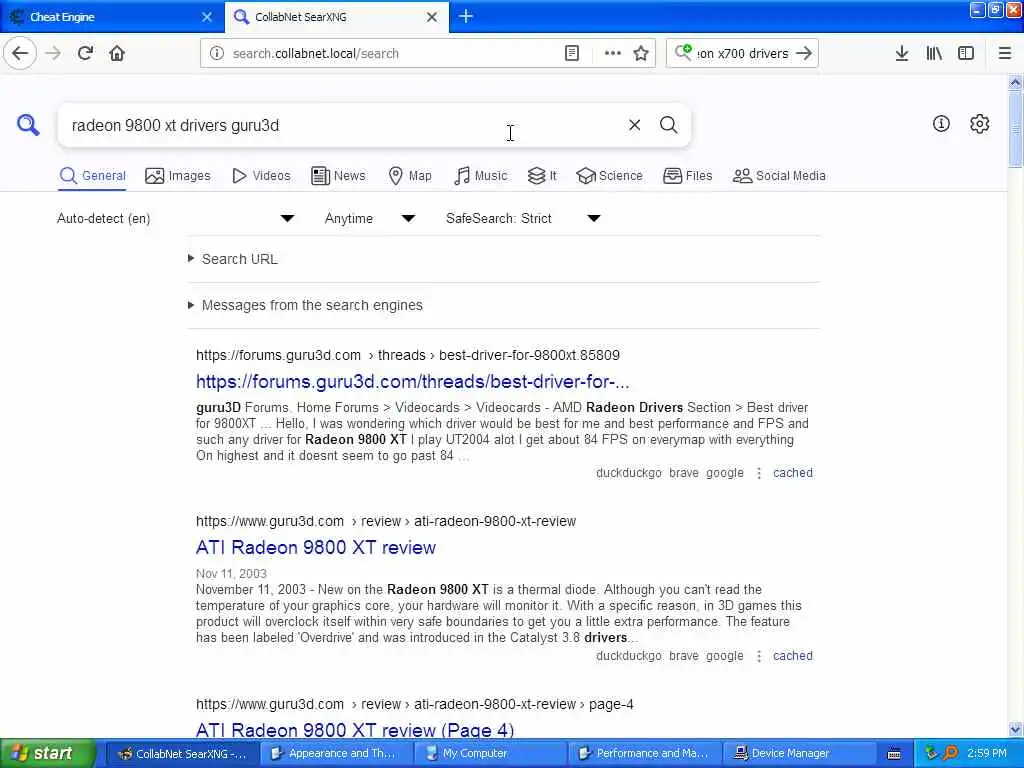Viewport: 1024px width, 768px height.
Task: Open page actions three-dot menu
Action: click(613, 53)
